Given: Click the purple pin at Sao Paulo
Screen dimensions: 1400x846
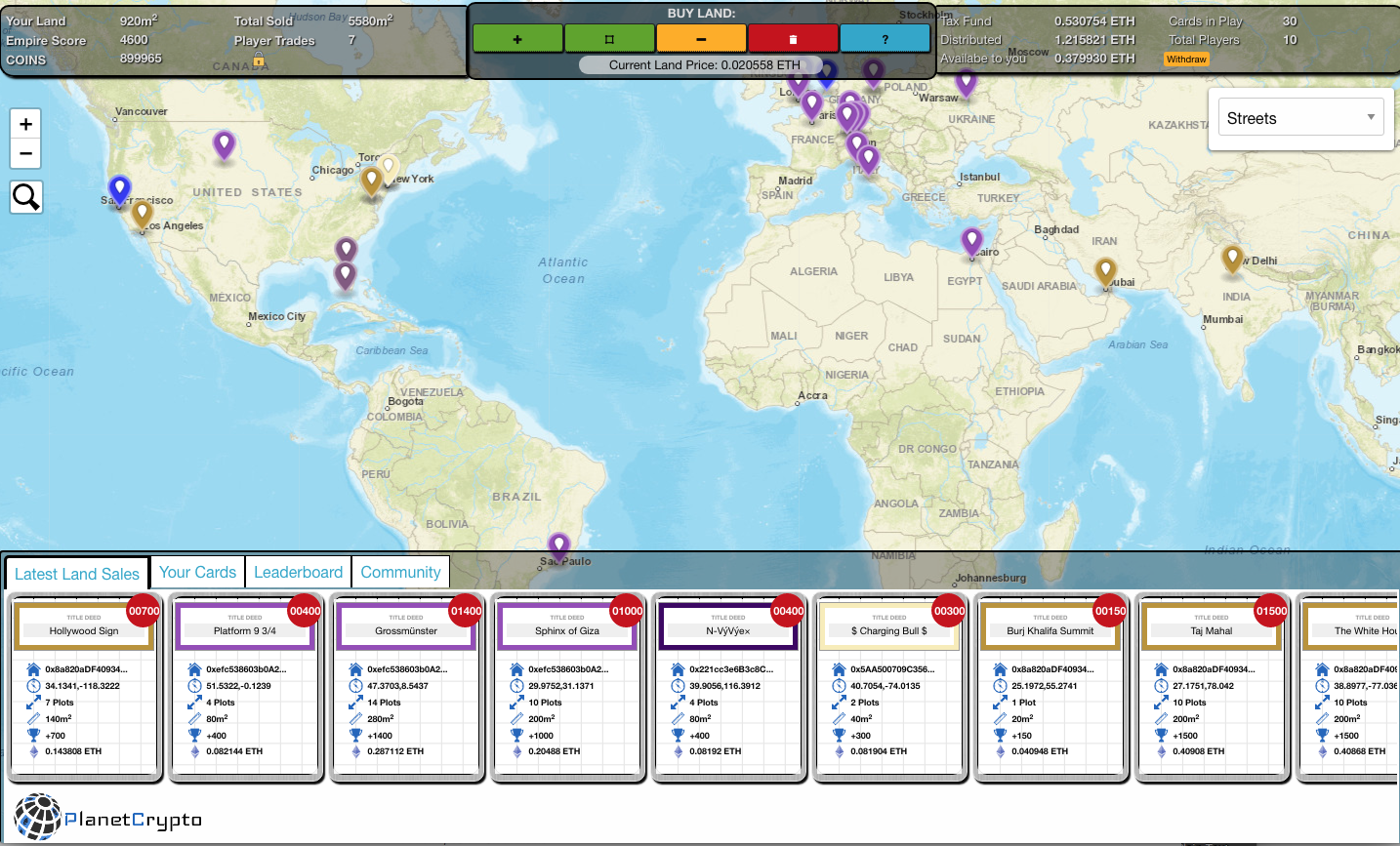Looking at the screenshot, I should 558,546.
